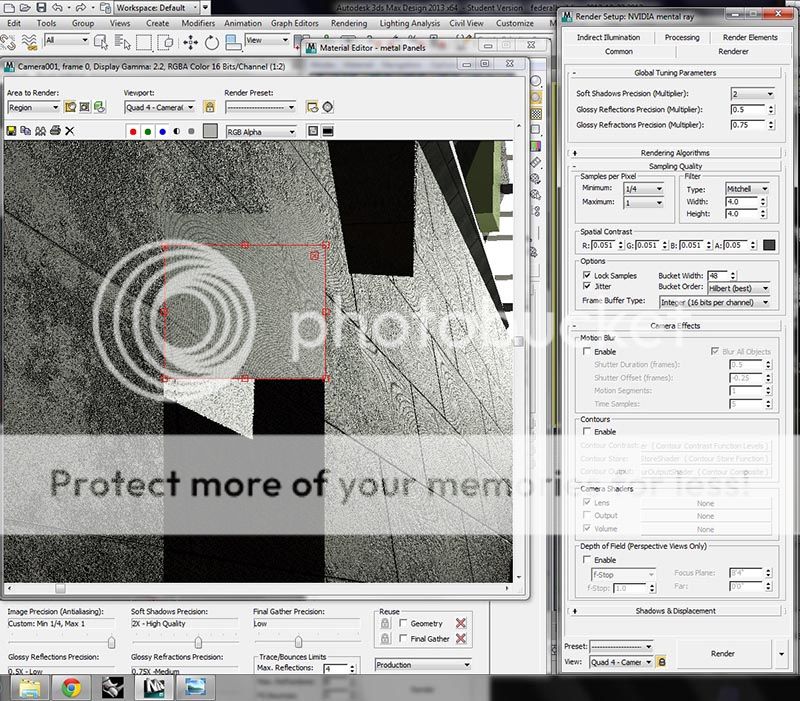Click the Save Image icon in the render window

(x=11, y=131)
